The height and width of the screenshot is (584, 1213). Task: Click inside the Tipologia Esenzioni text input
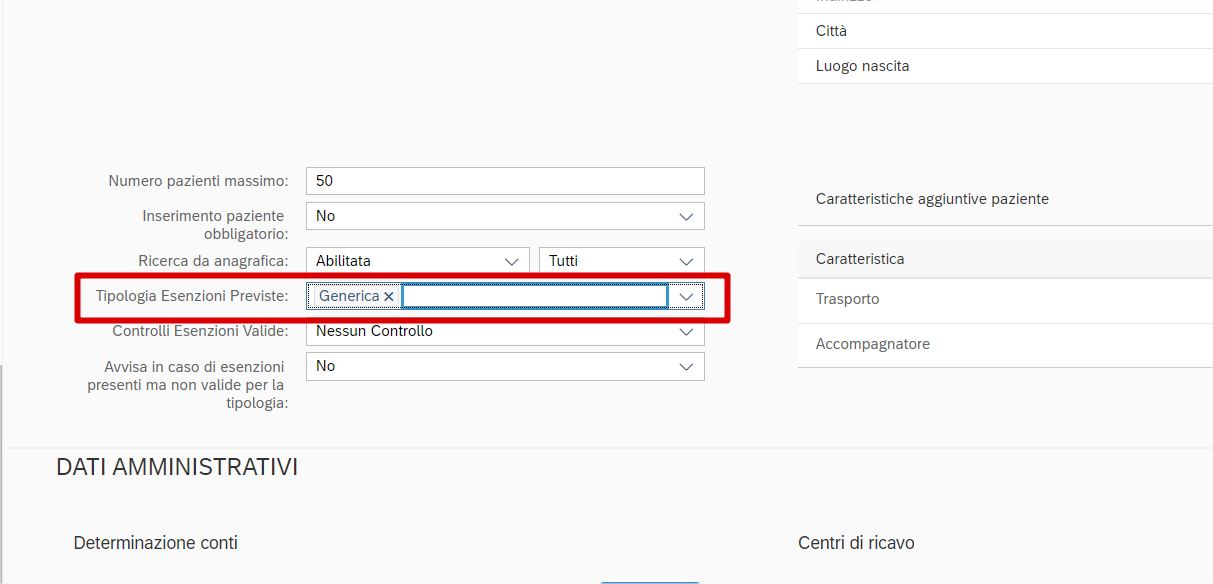pos(534,296)
